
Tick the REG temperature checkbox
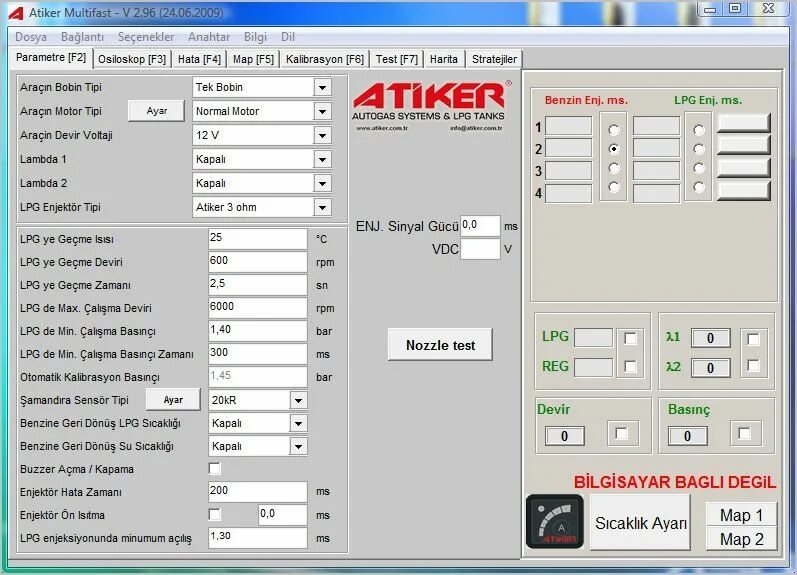[630, 366]
